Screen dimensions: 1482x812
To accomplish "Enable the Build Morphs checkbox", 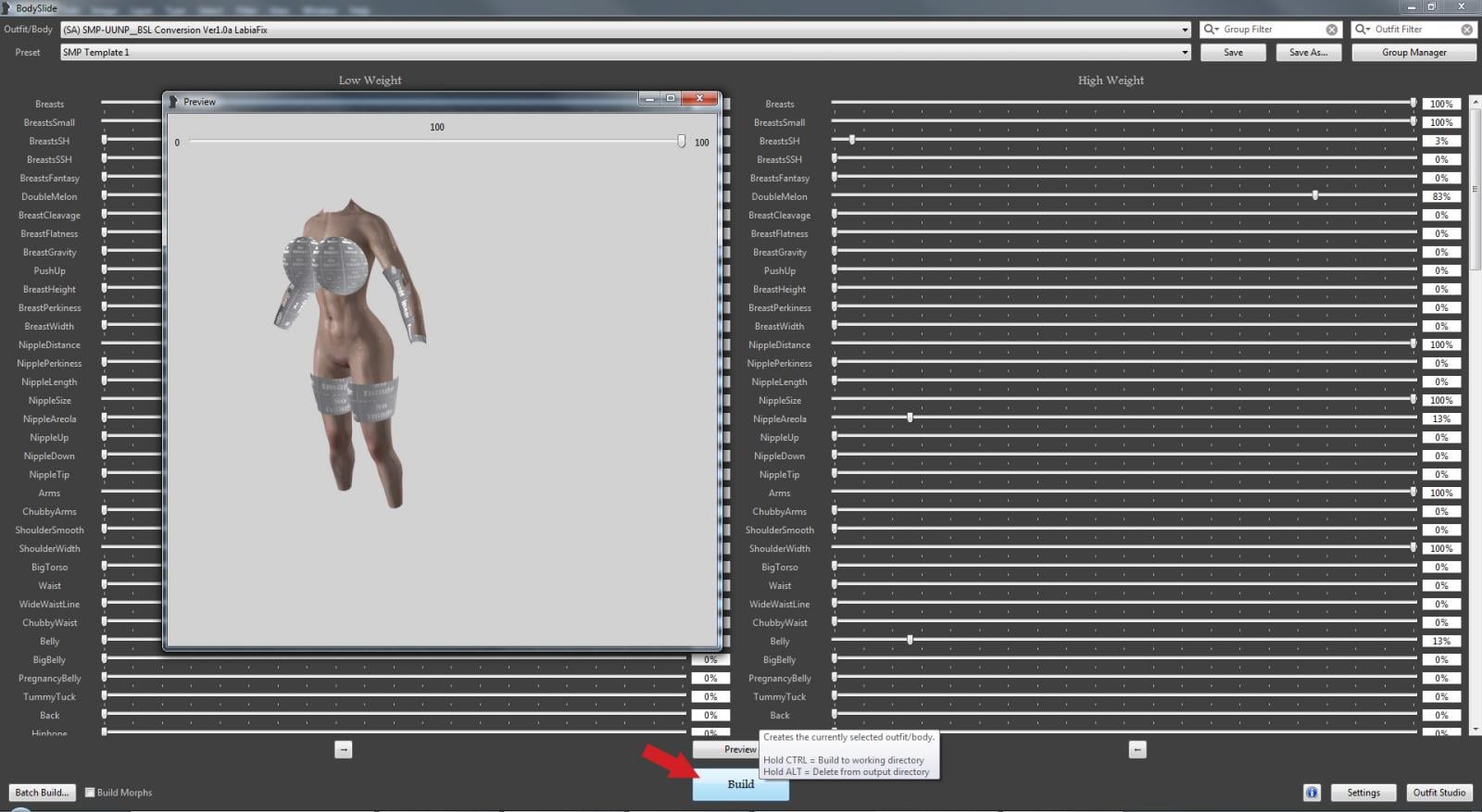I will [90, 793].
